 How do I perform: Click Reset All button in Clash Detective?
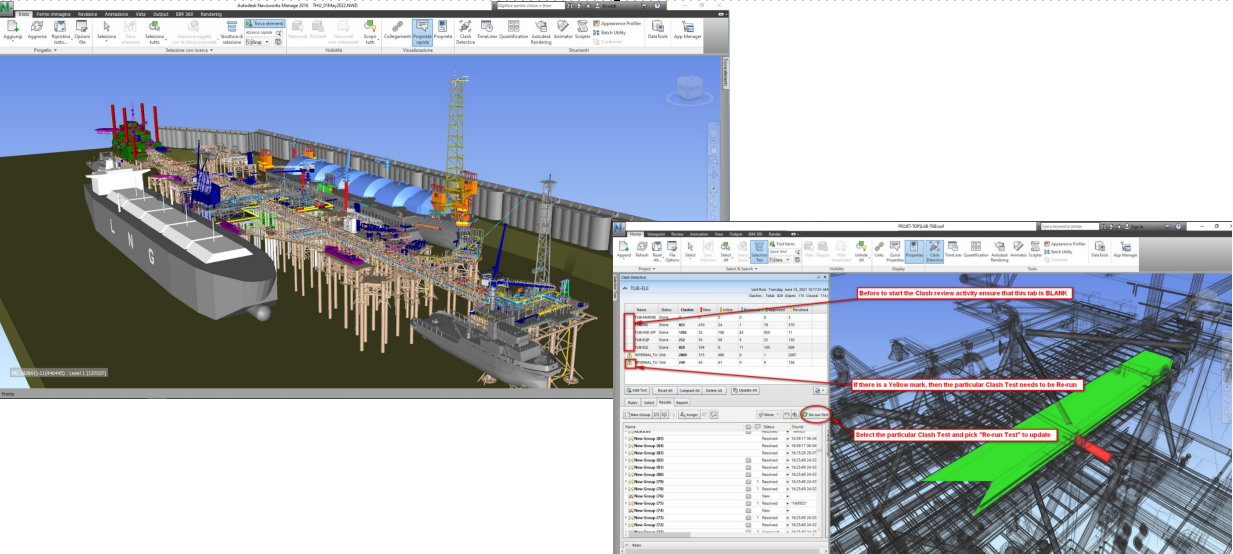point(664,388)
